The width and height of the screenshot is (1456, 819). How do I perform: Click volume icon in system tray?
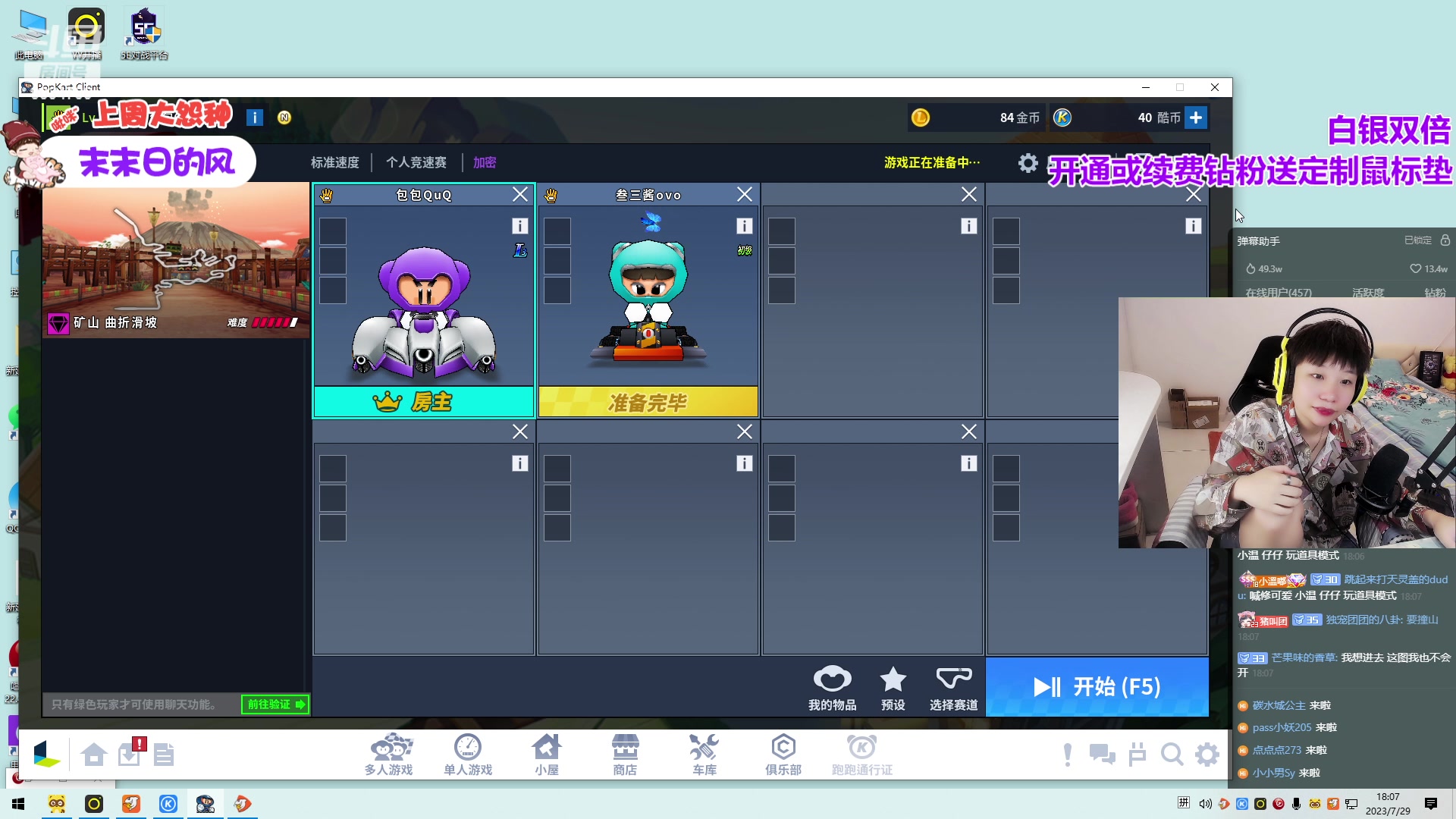tap(1205, 804)
